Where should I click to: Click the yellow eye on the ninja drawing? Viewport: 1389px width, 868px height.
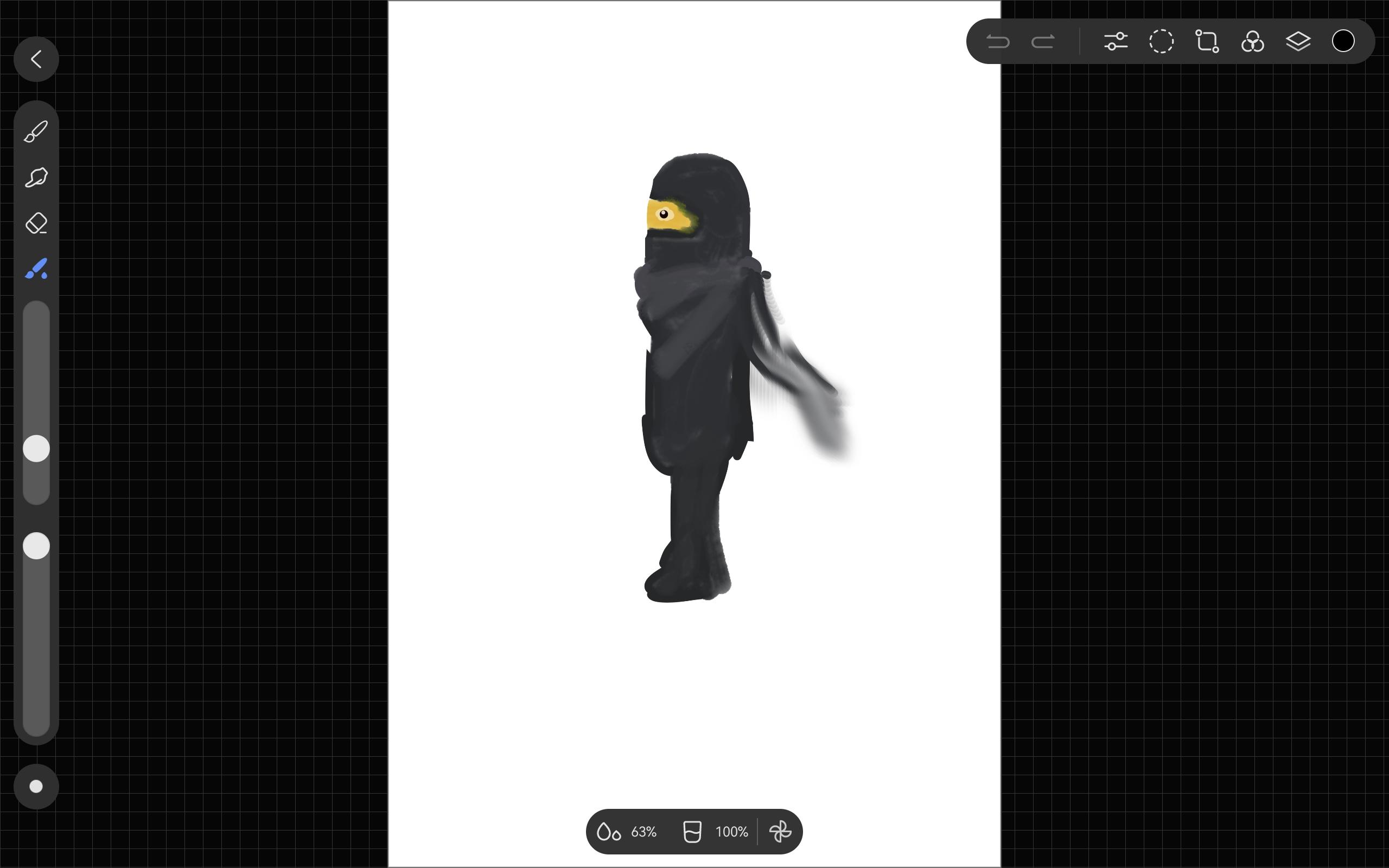pyautogui.click(x=664, y=215)
